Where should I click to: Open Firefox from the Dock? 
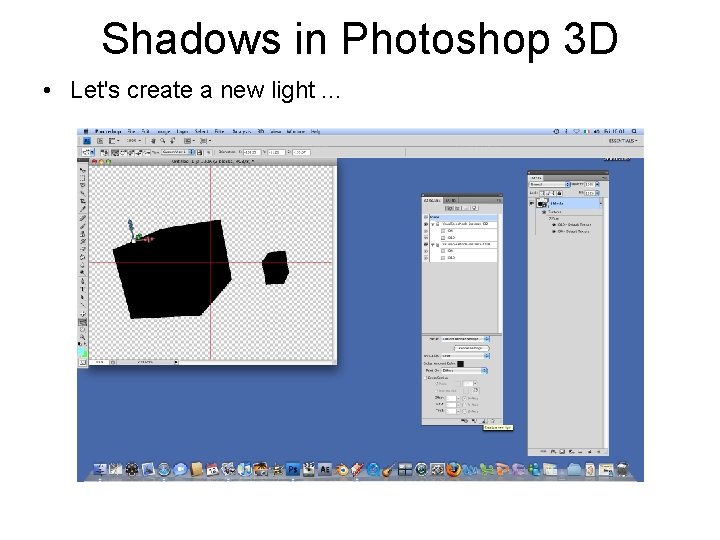tap(453, 469)
